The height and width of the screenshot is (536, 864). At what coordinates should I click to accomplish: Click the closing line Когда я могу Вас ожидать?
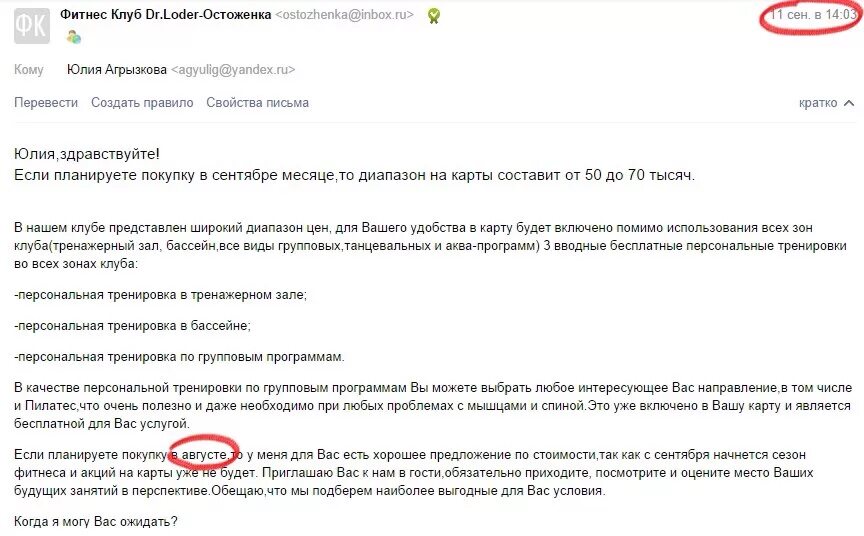[x=96, y=521]
